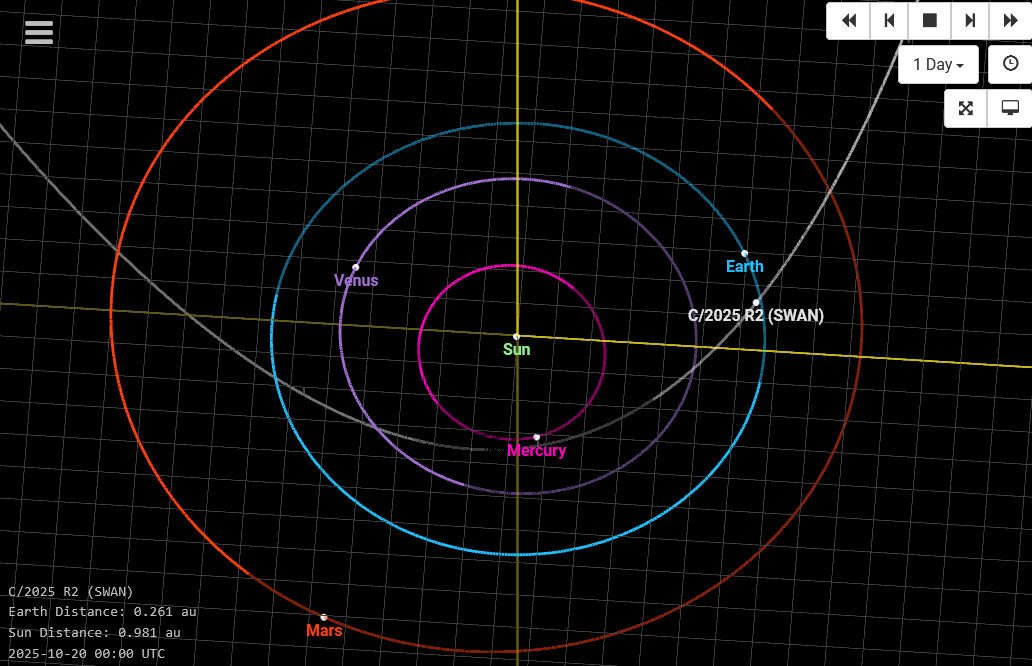Stop the orbit animation
This screenshot has width=1032, height=666.
tap(929, 20)
